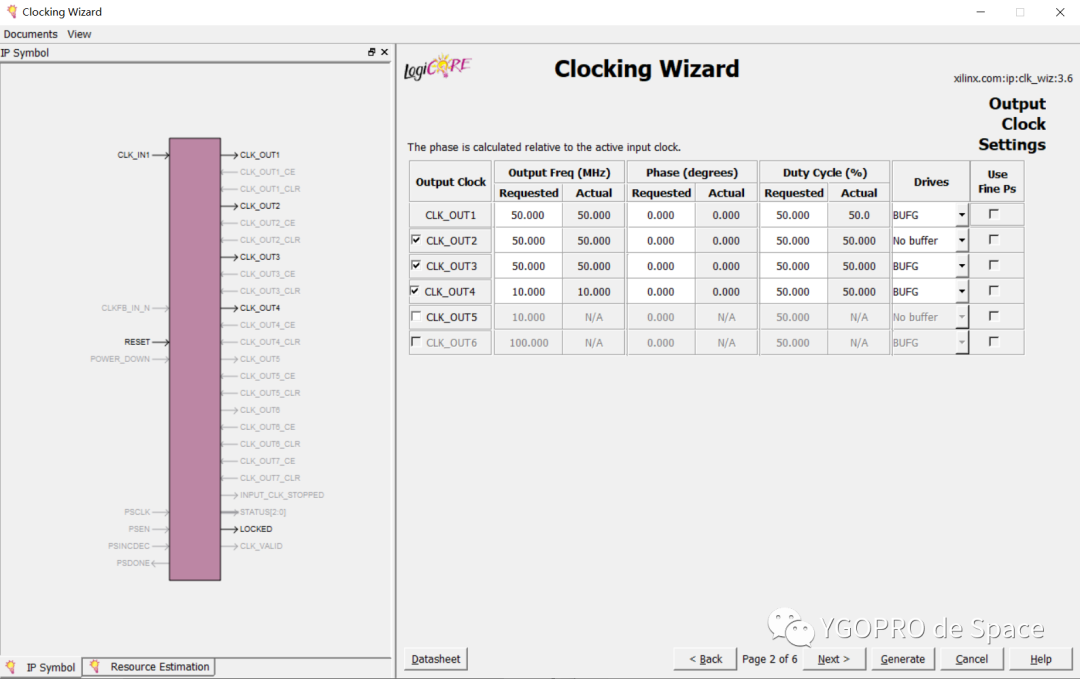
Task: Close the IP Symbol panel
Action: click(x=384, y=52)
